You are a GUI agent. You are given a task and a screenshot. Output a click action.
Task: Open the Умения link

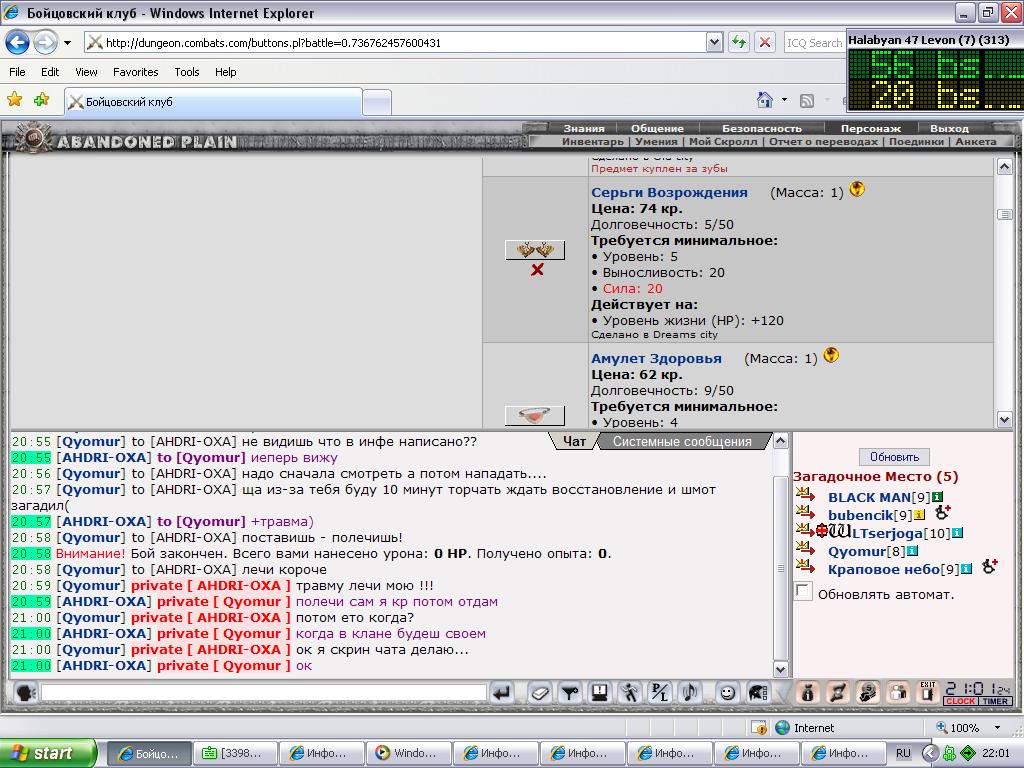(x=656, y=142)
